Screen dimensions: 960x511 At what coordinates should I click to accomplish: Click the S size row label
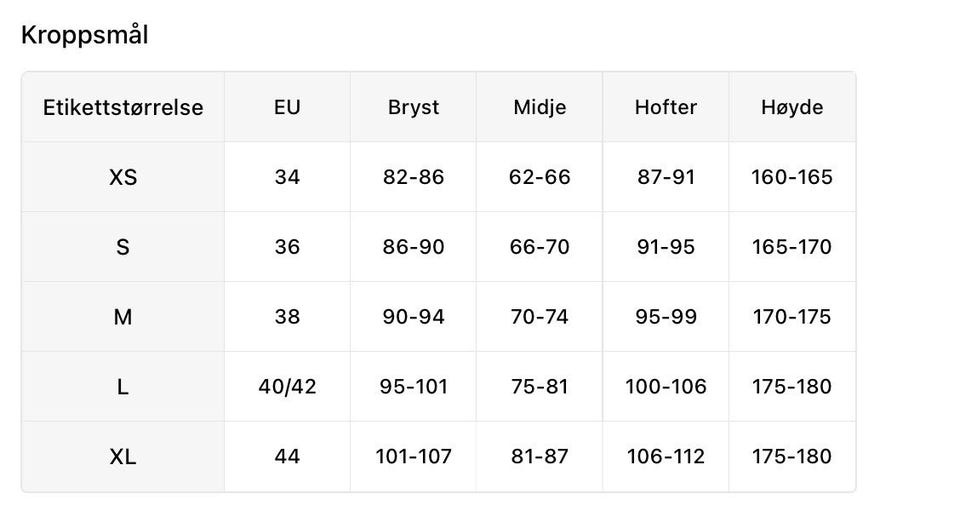coord(123,247)
